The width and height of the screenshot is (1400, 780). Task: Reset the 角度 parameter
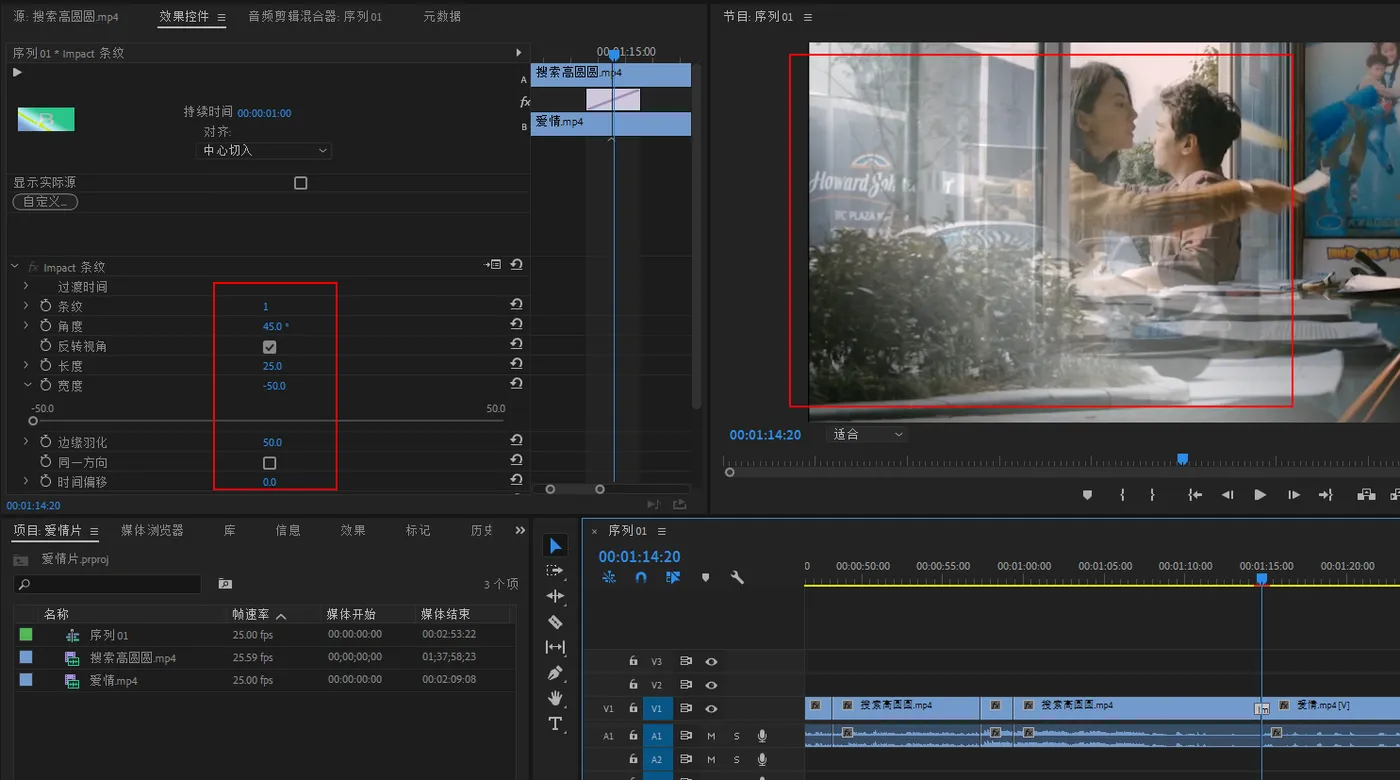point(516,324)
